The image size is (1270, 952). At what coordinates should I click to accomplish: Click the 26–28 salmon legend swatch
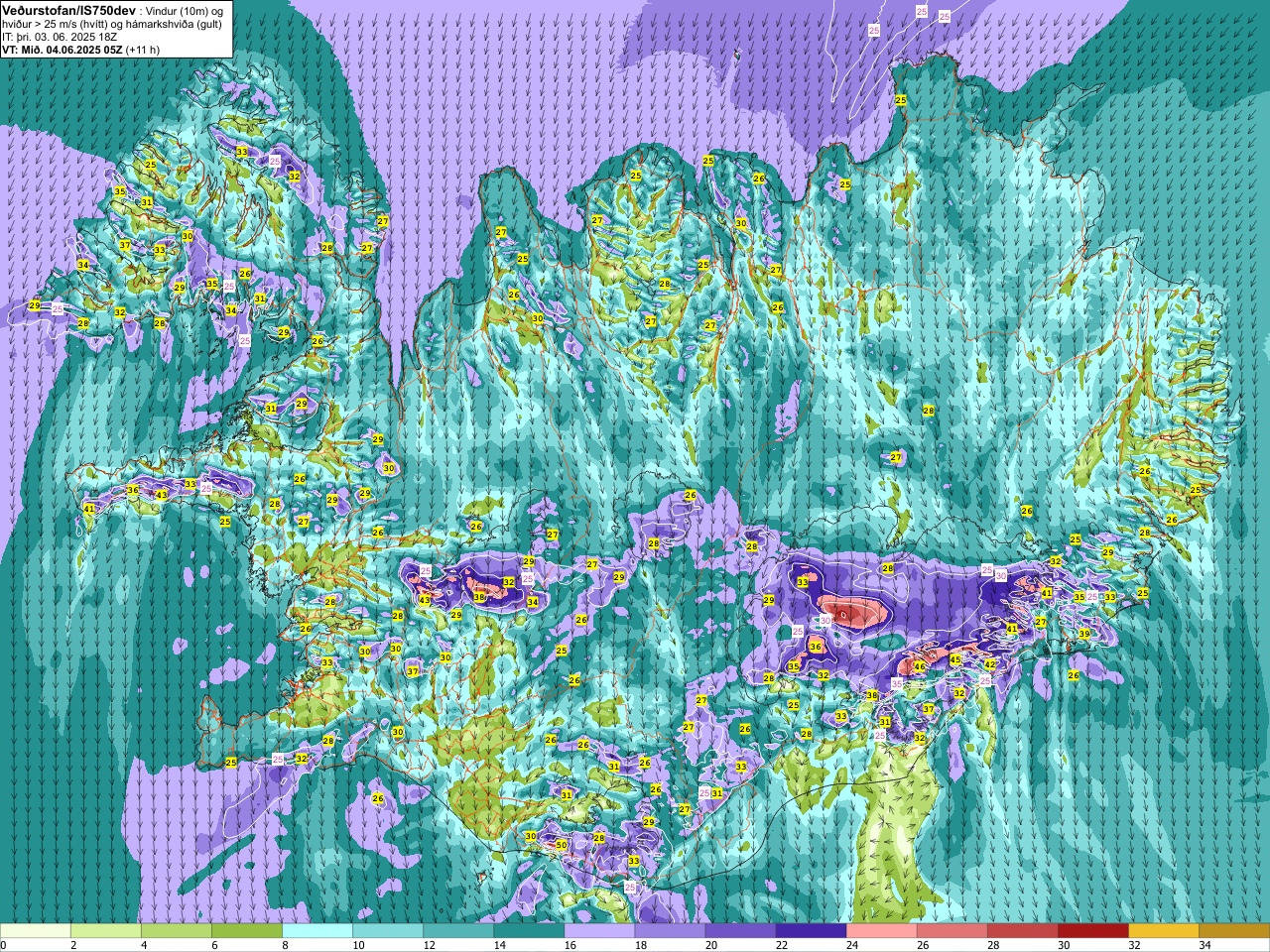952,931
